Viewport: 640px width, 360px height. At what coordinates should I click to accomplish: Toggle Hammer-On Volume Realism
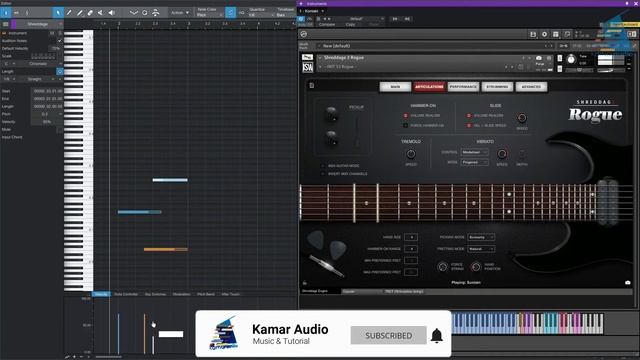pos(405,116)
